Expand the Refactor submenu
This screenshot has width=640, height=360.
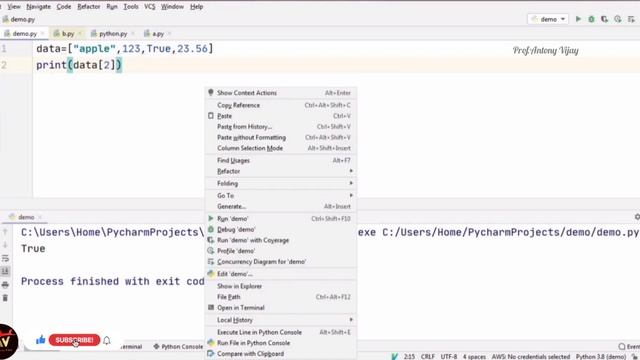point(280,171)
